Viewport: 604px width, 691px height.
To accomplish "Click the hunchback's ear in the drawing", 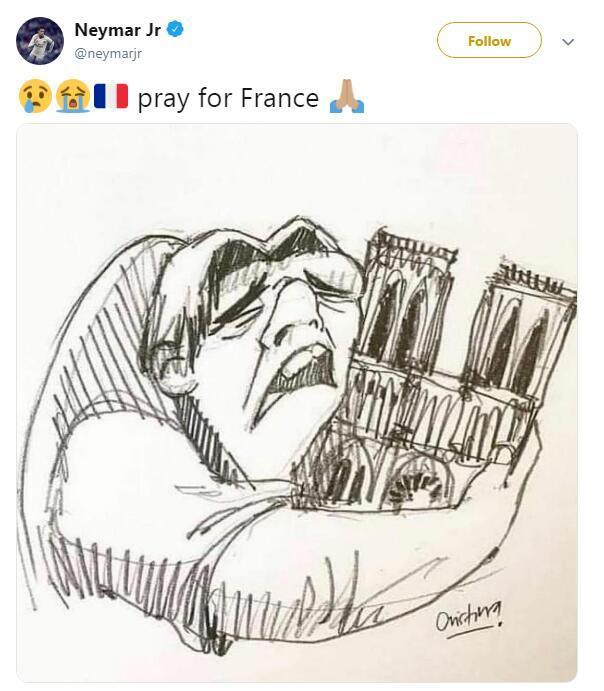I will click(x=176, y=368).
